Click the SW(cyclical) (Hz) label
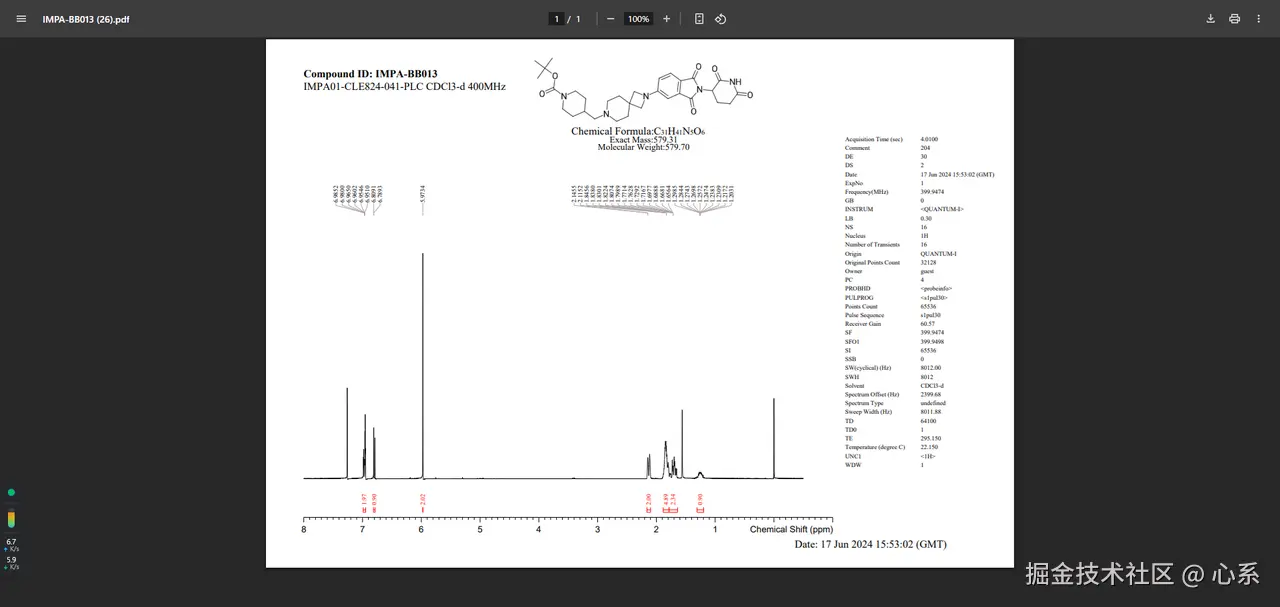Viewport: 1280px width, 607px height. pyautogui.click(x=868, y=368)
